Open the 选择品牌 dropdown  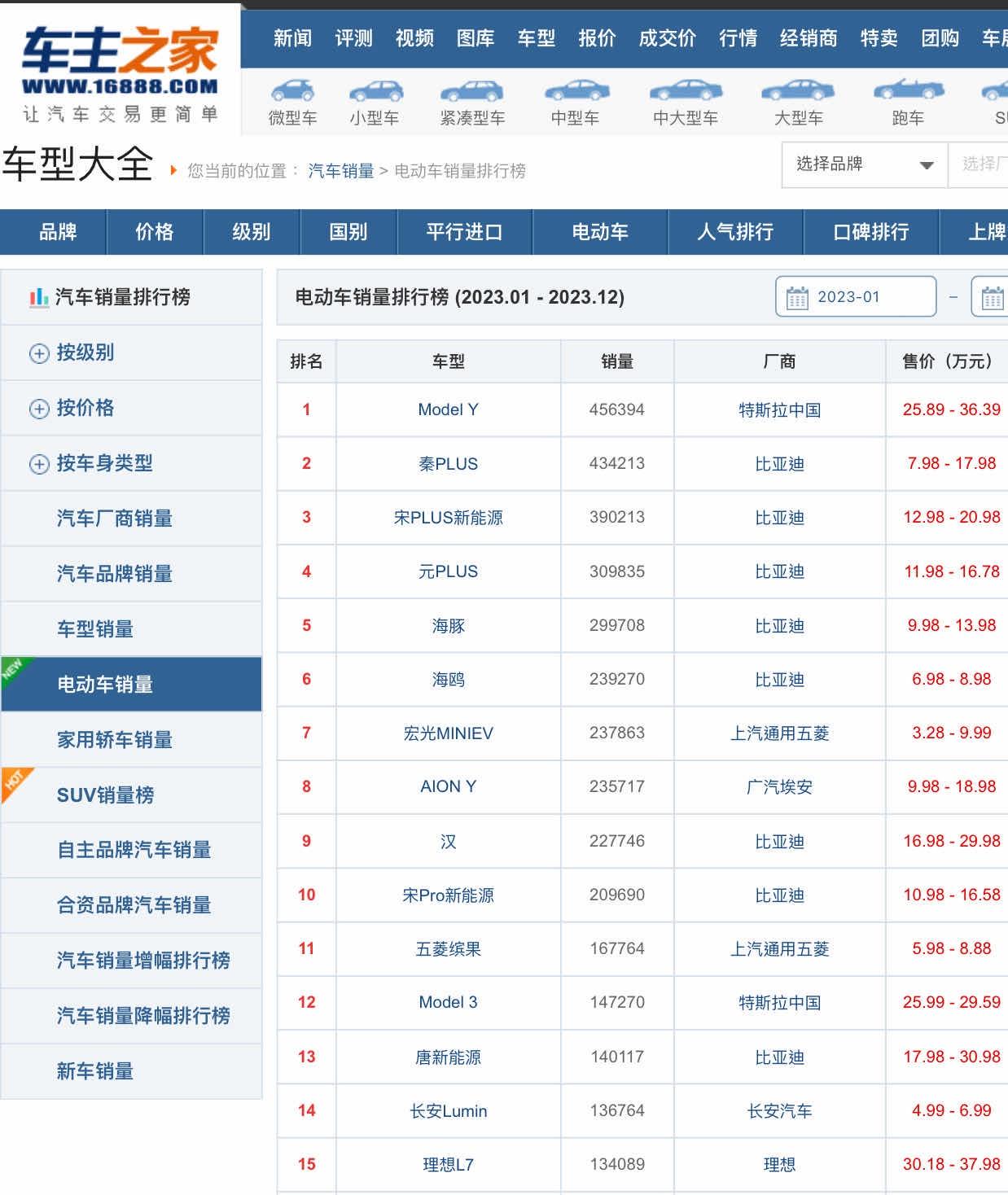(x=863, y=164)
